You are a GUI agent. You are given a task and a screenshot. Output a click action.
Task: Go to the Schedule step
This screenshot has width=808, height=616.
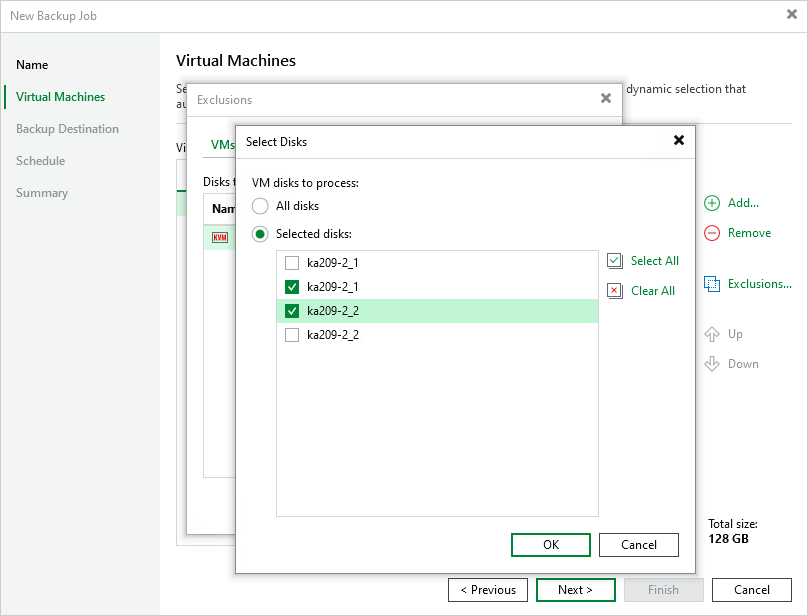click(x=42, y=161)
